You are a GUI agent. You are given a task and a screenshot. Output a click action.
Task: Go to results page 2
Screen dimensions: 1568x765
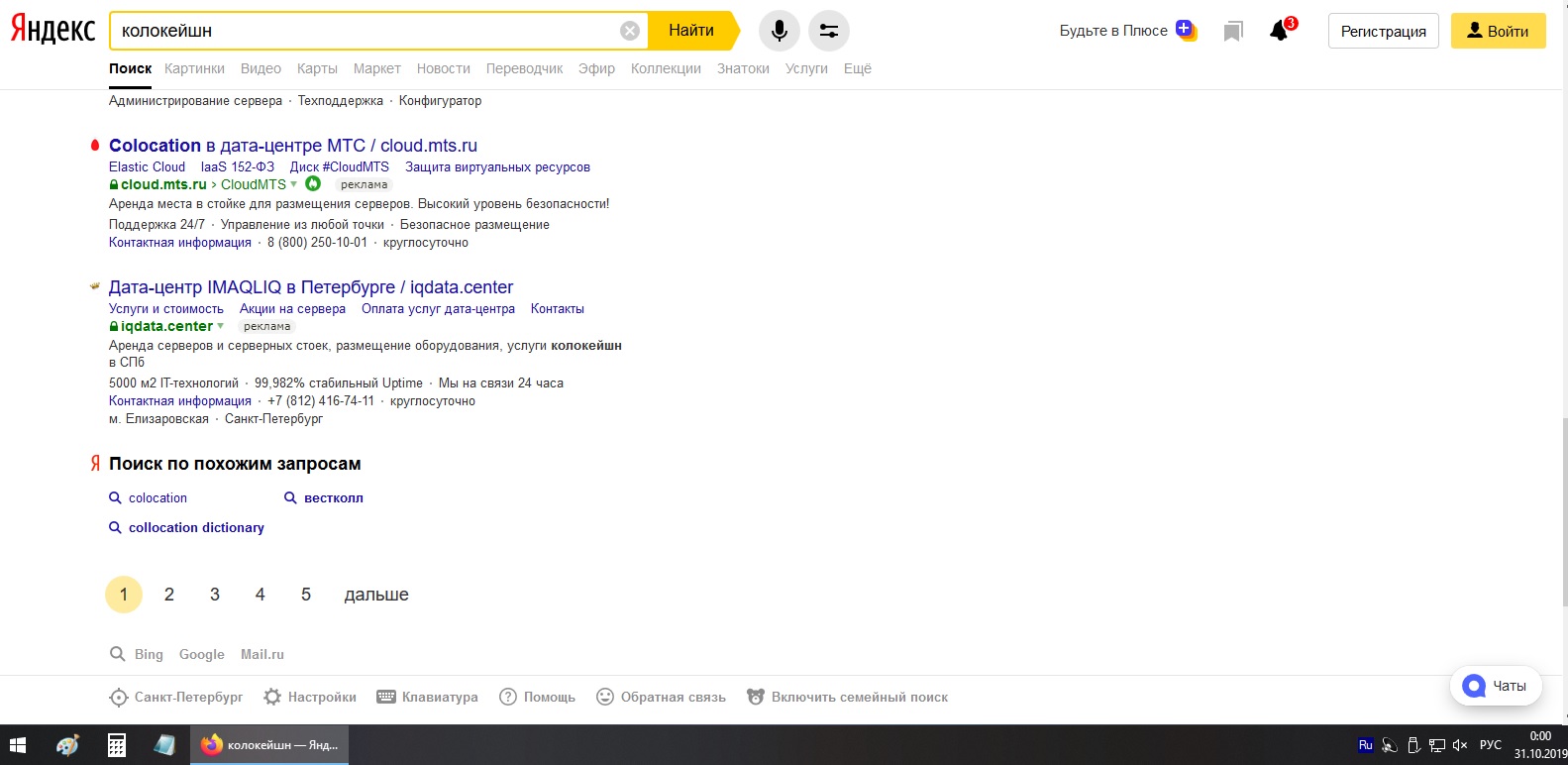[169, 595]
